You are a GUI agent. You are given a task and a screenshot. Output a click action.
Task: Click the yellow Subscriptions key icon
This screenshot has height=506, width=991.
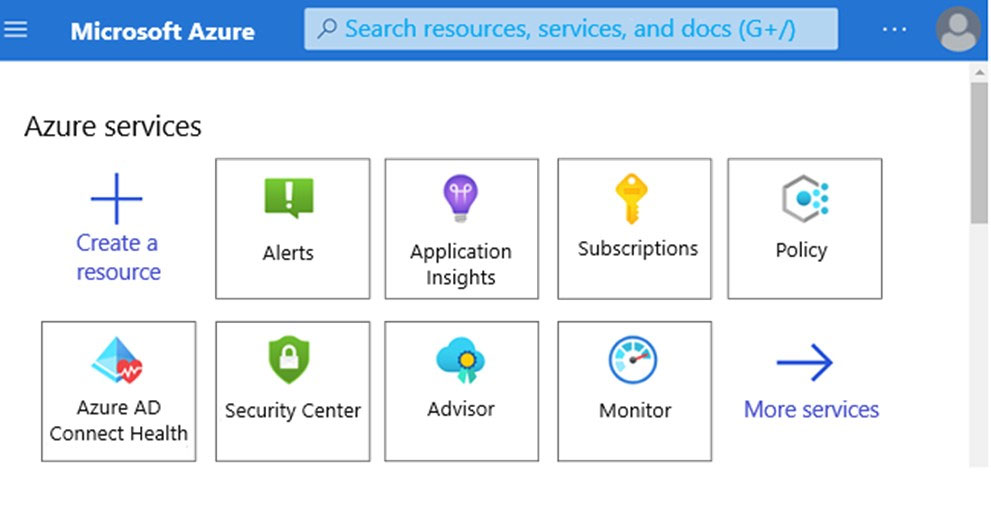(632, 198)
